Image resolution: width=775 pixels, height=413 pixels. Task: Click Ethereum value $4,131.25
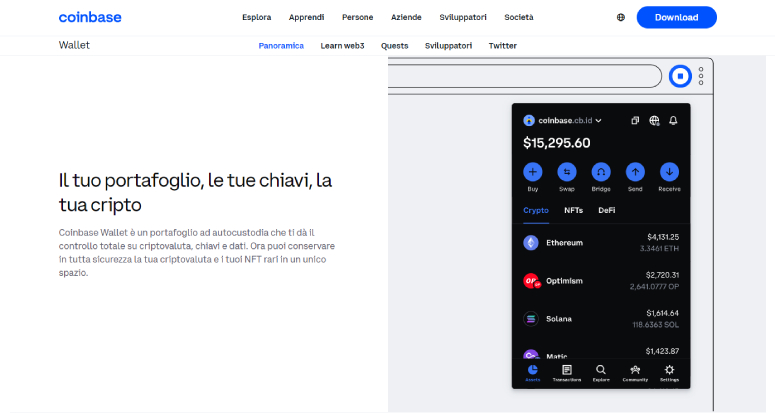coord(663,237)
